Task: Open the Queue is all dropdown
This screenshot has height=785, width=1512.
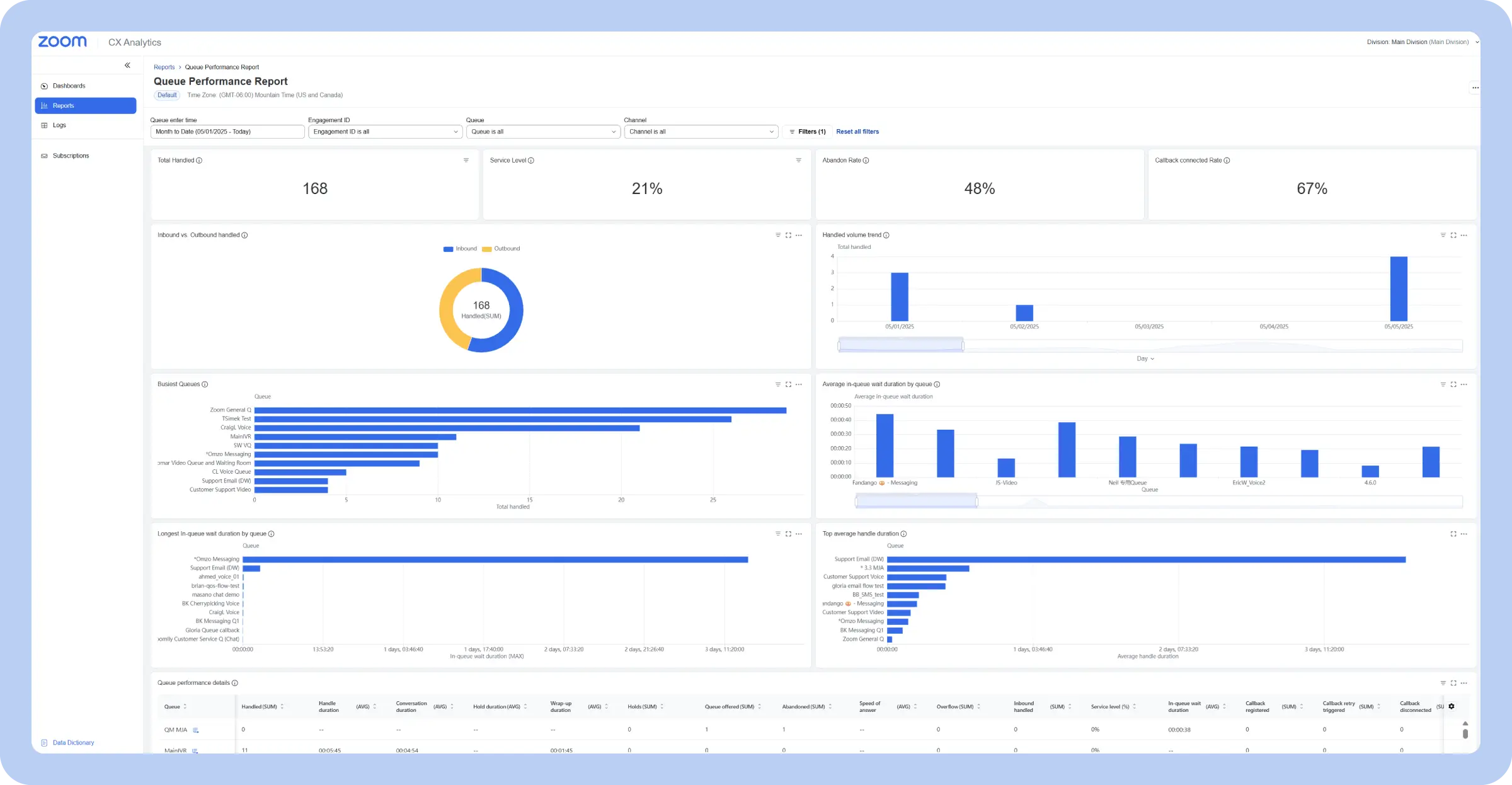Action: pyautogui.click(x=543, y=132)
